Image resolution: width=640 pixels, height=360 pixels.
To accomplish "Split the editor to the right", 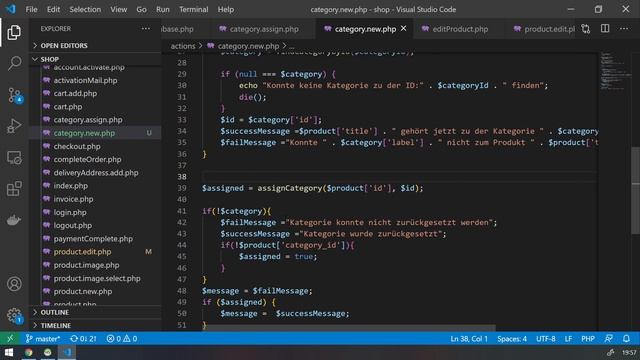I will (x=605, y=29).
